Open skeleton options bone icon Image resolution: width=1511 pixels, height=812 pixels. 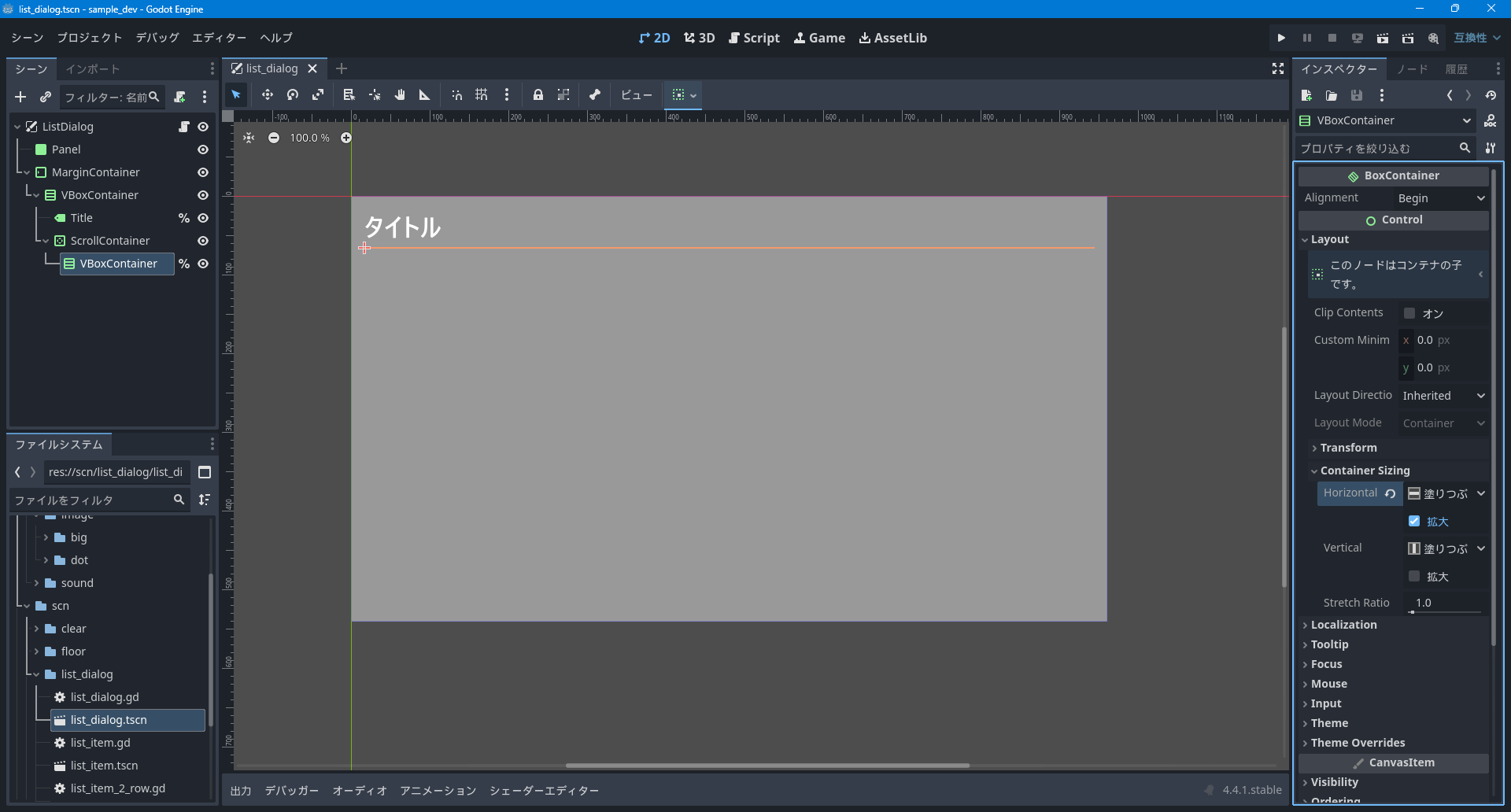tap(595, 95)
